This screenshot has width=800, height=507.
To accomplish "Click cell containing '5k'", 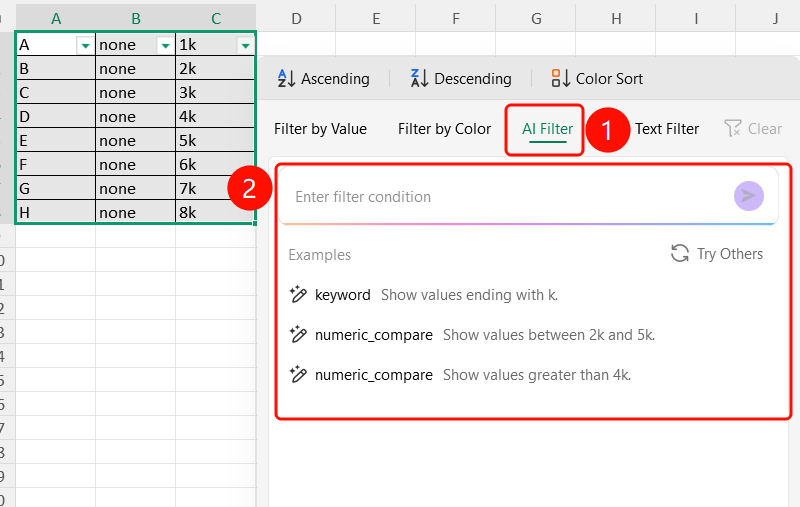I will click(x=215, y=141).
